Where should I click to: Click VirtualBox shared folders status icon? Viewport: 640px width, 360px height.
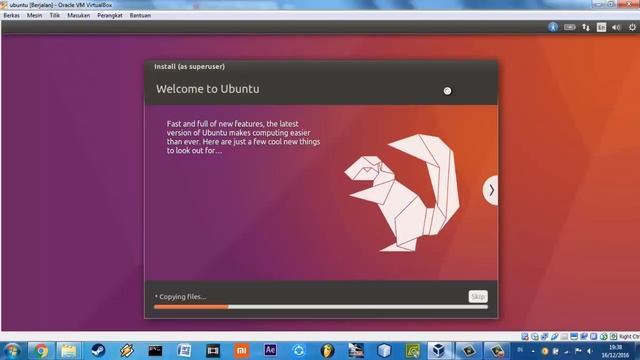click(x=564, y=337)
